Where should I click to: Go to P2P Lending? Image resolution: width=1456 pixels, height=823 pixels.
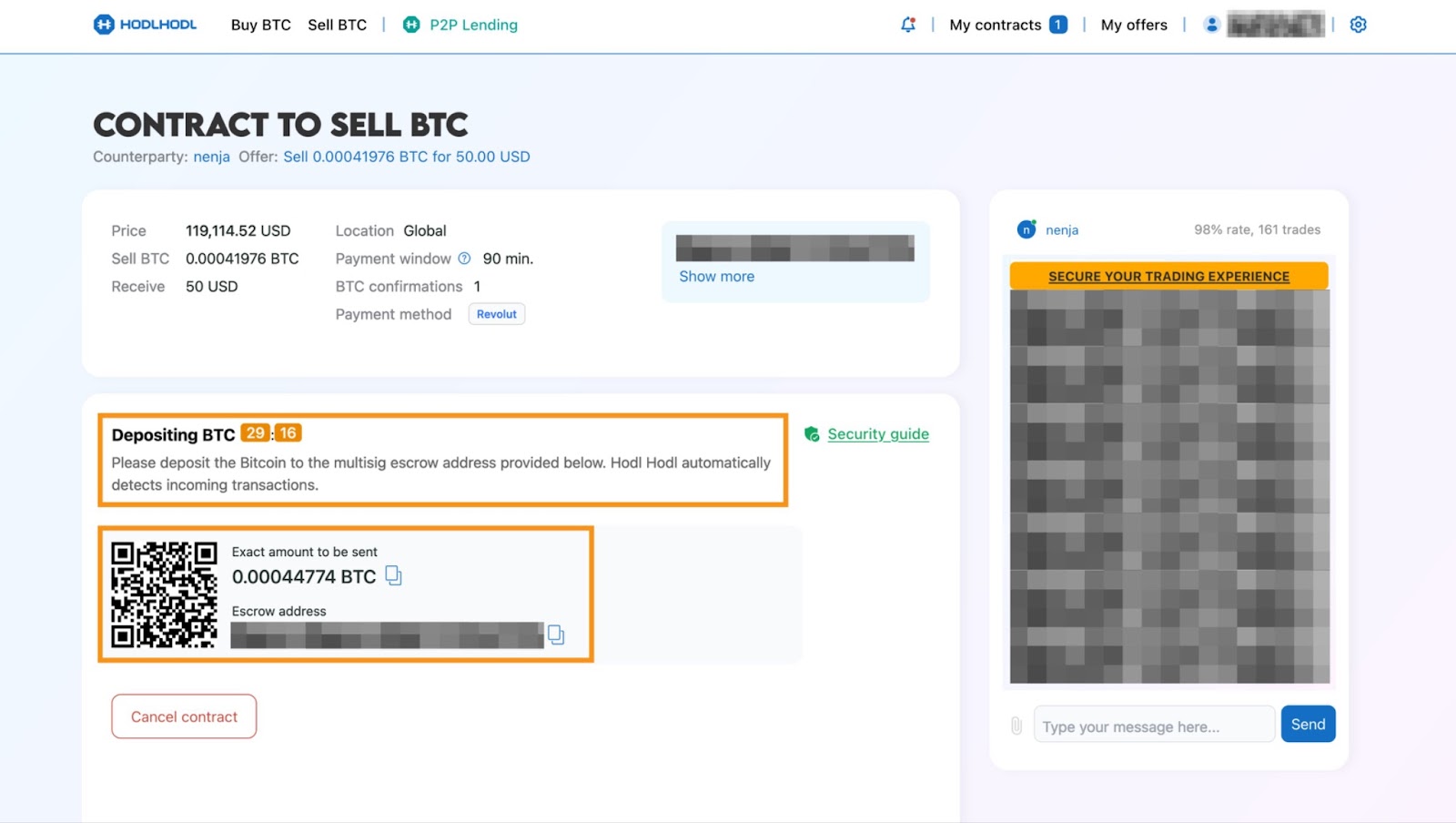click(473, 25)
